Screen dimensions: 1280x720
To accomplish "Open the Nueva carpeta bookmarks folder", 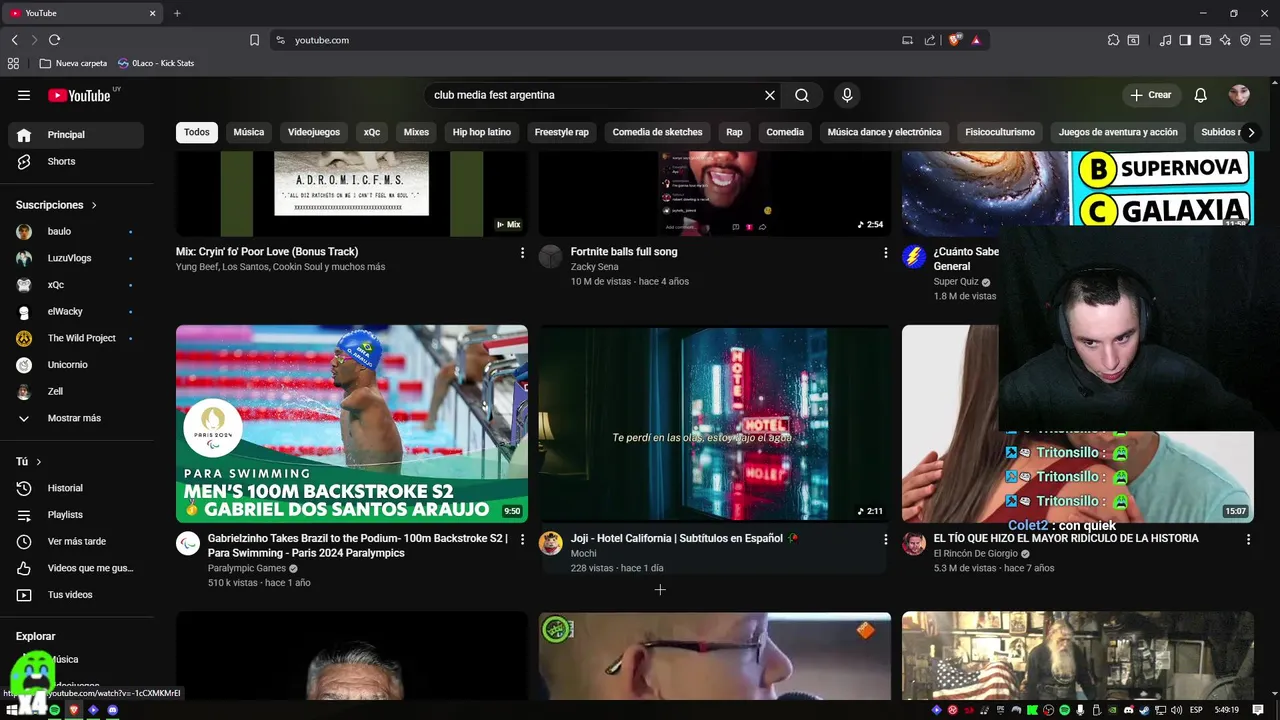I will 73,63.
